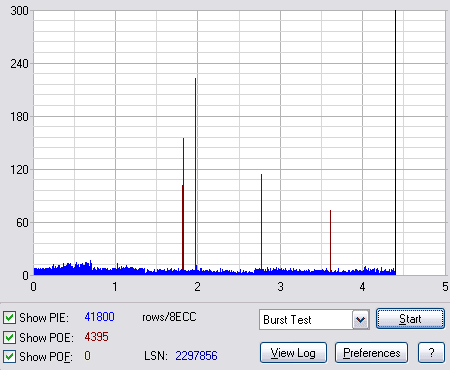Viewport: 450px width, 370px height.
Task: Open the Burst Test dropdown arrow
Action: (361, 320)
